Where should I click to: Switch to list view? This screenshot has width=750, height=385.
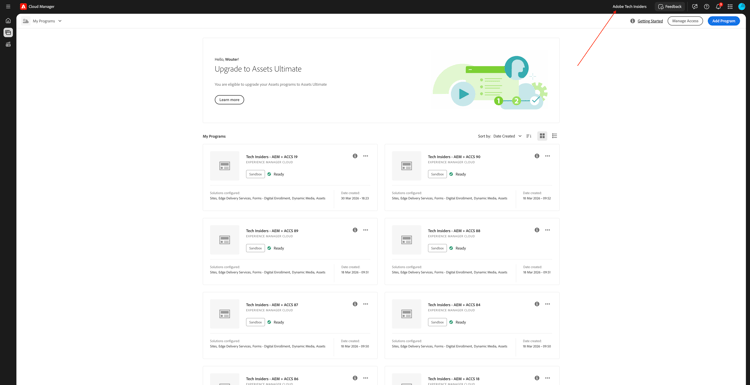[554, 136]
